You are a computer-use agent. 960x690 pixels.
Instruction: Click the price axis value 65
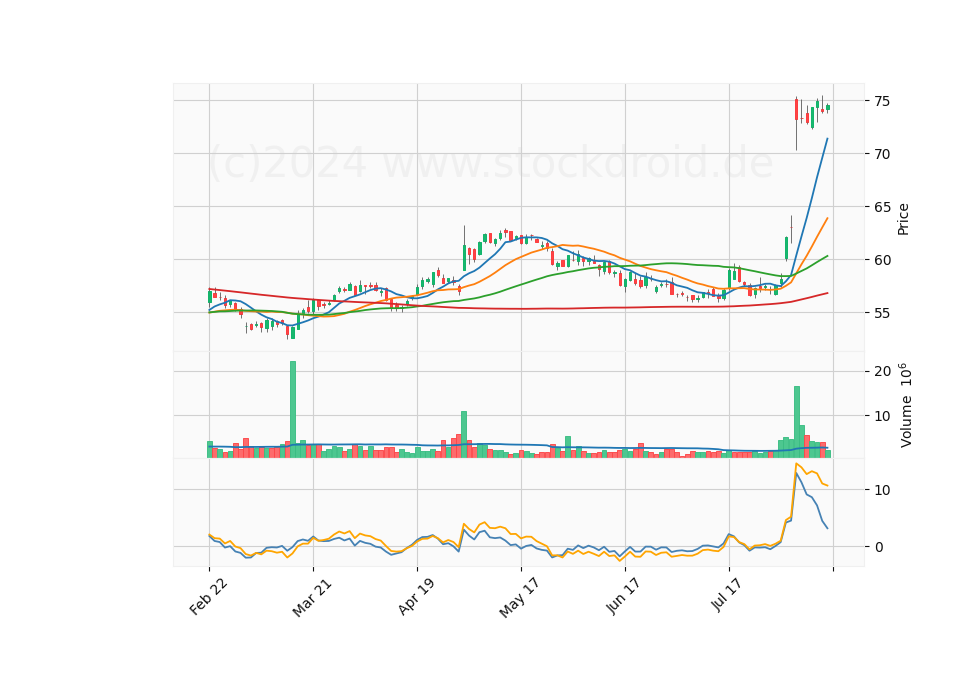pos(882,207)
